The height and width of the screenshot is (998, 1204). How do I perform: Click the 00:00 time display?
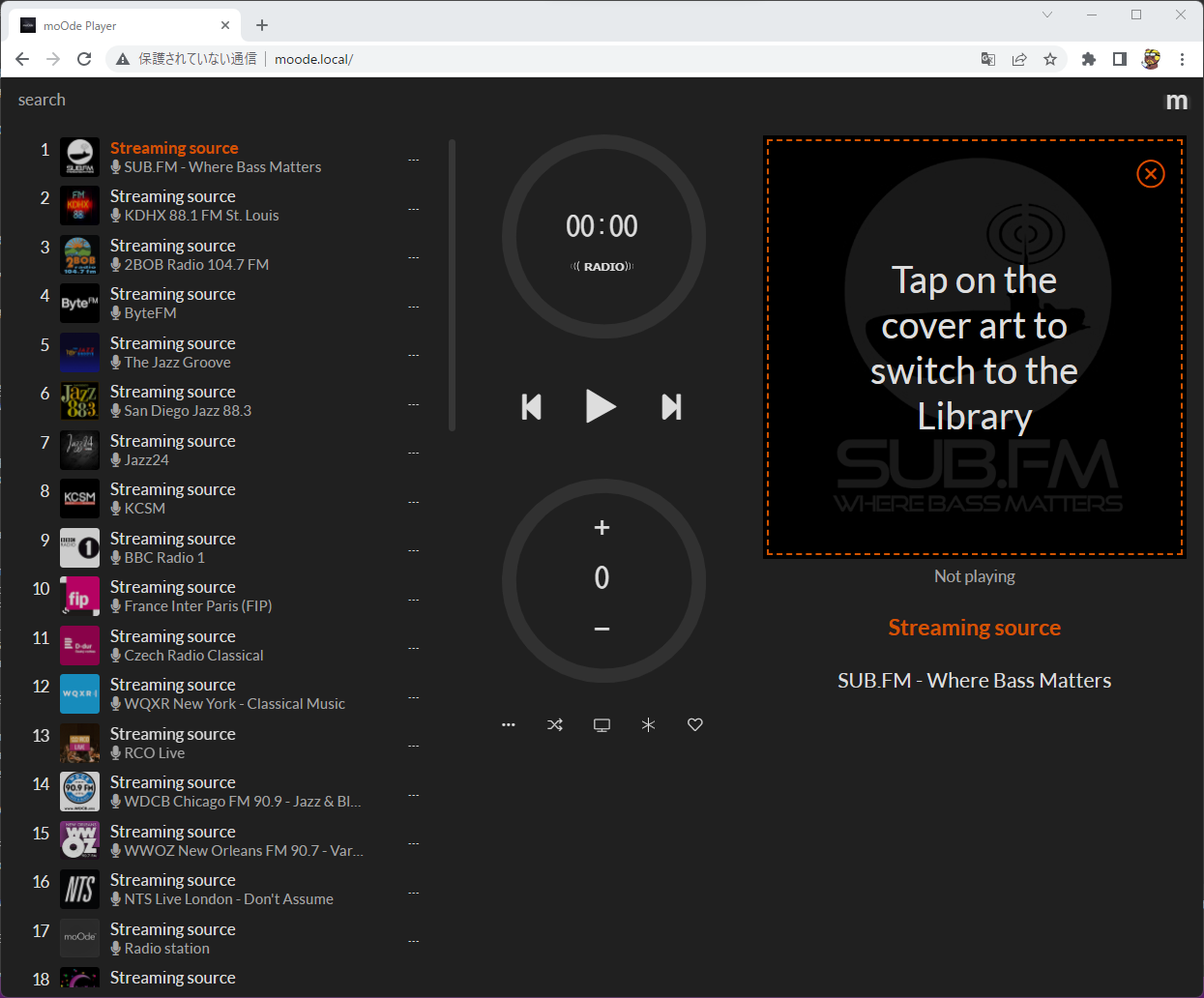coord(602,226)
